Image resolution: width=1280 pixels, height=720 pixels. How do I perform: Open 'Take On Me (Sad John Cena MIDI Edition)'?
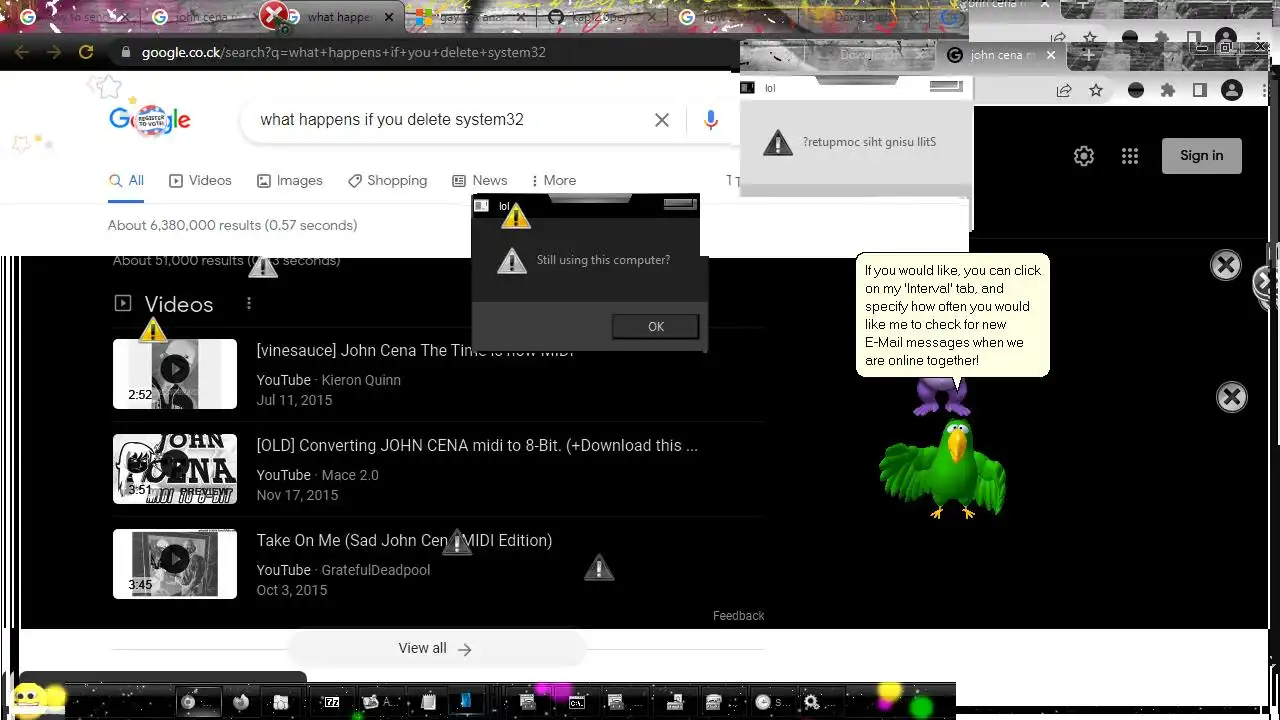pyautogui.click(x=404, y=541)
